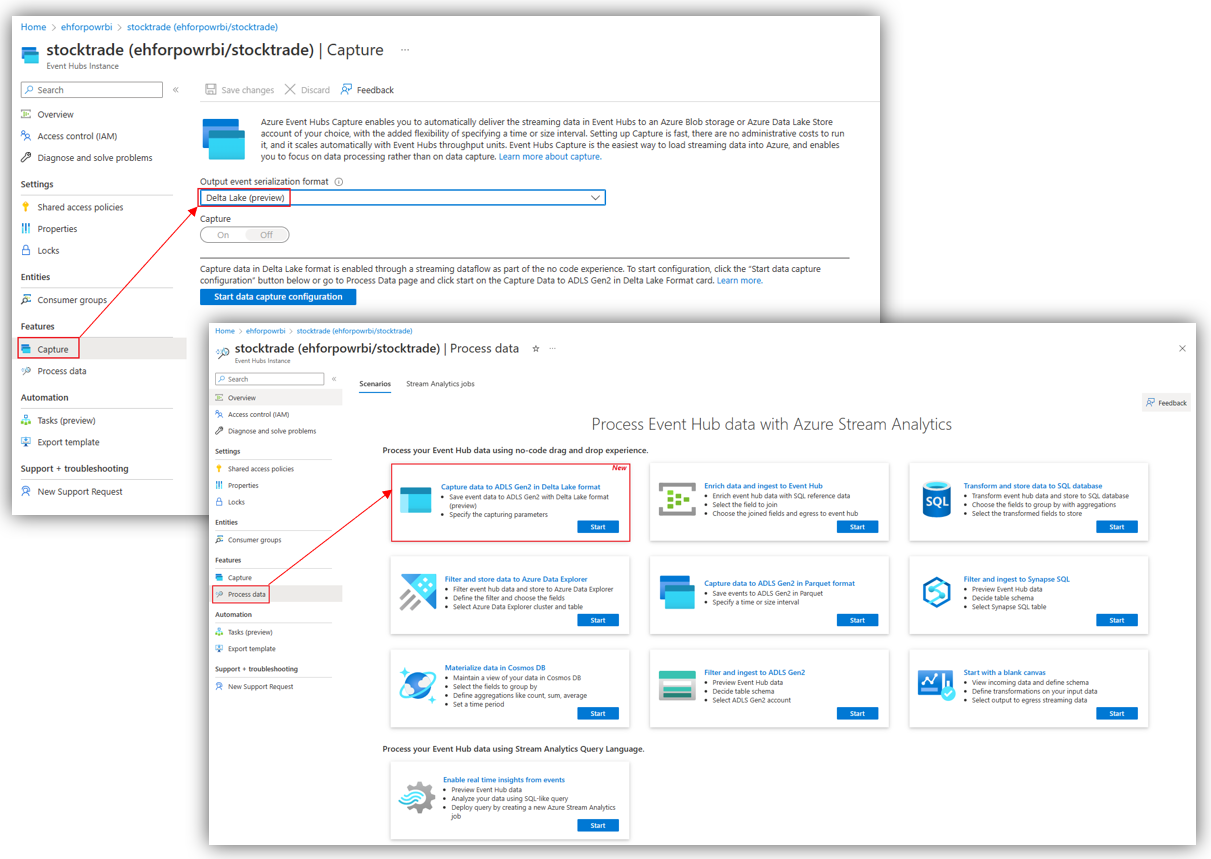This screenshot has width=1211, height=859.
Task: Click Start data capture configuration button
Action: 278,297
